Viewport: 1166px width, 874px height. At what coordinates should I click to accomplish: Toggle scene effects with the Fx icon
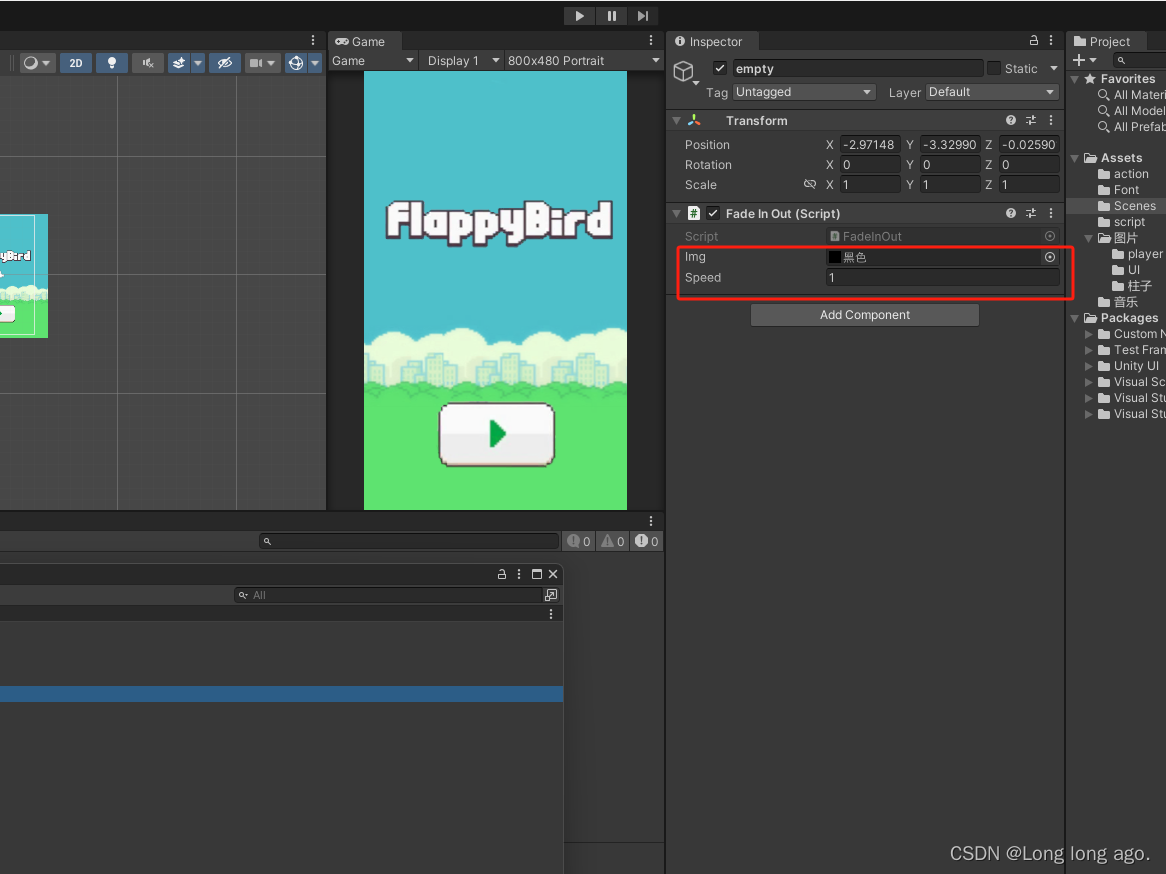[178, 63]
